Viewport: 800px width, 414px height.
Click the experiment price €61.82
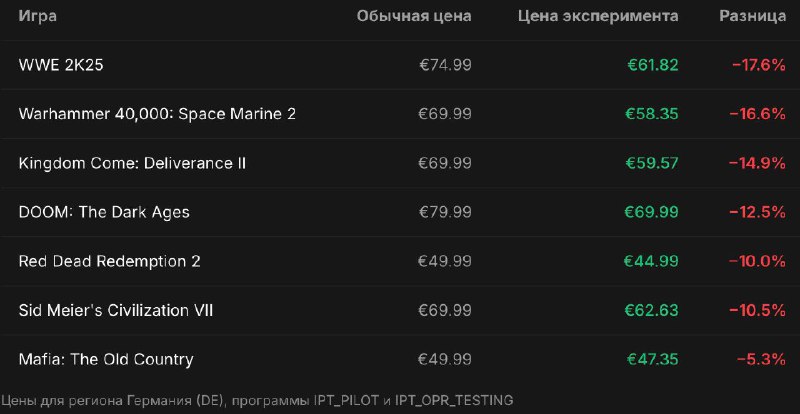(x=652, y=65)
